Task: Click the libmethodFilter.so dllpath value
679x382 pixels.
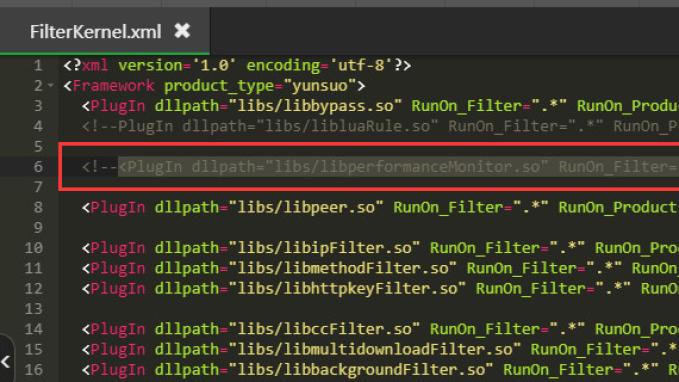Action: click(343, 269)
